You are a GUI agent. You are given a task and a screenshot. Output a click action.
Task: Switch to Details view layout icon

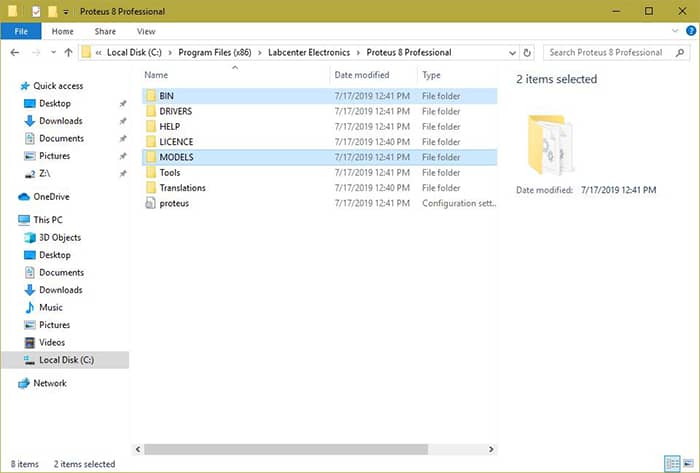tap(672, 463)
